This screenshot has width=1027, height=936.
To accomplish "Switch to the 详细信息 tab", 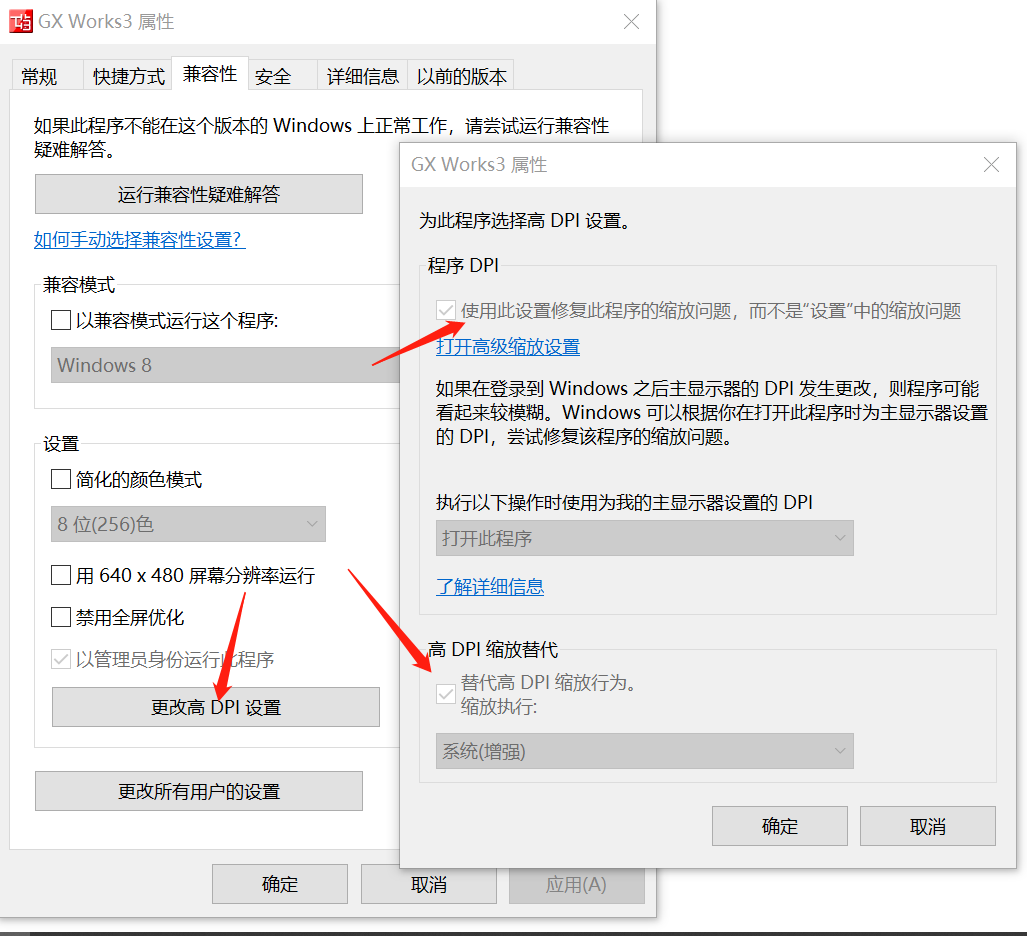I will pos(362,76).
